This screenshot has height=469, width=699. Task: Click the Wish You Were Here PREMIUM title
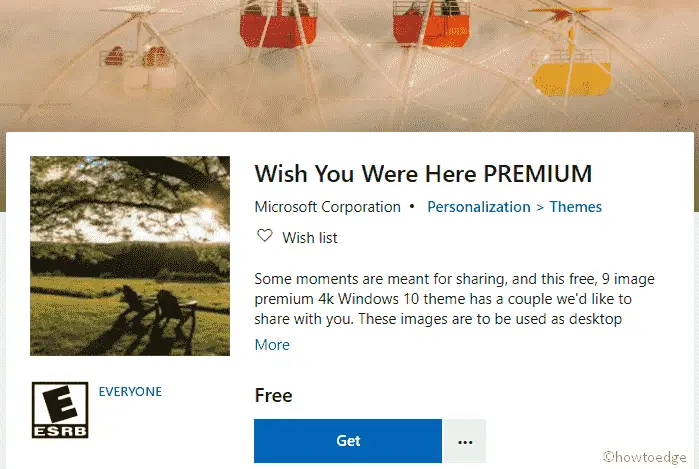pos(423,173)
